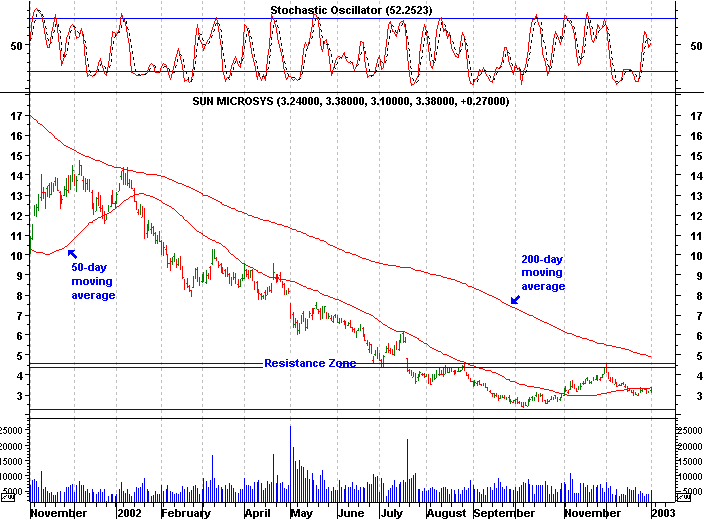705x519 pixels.
Task: Select the upper blue stochastic threshold line
Action: [x=352, y=18]
